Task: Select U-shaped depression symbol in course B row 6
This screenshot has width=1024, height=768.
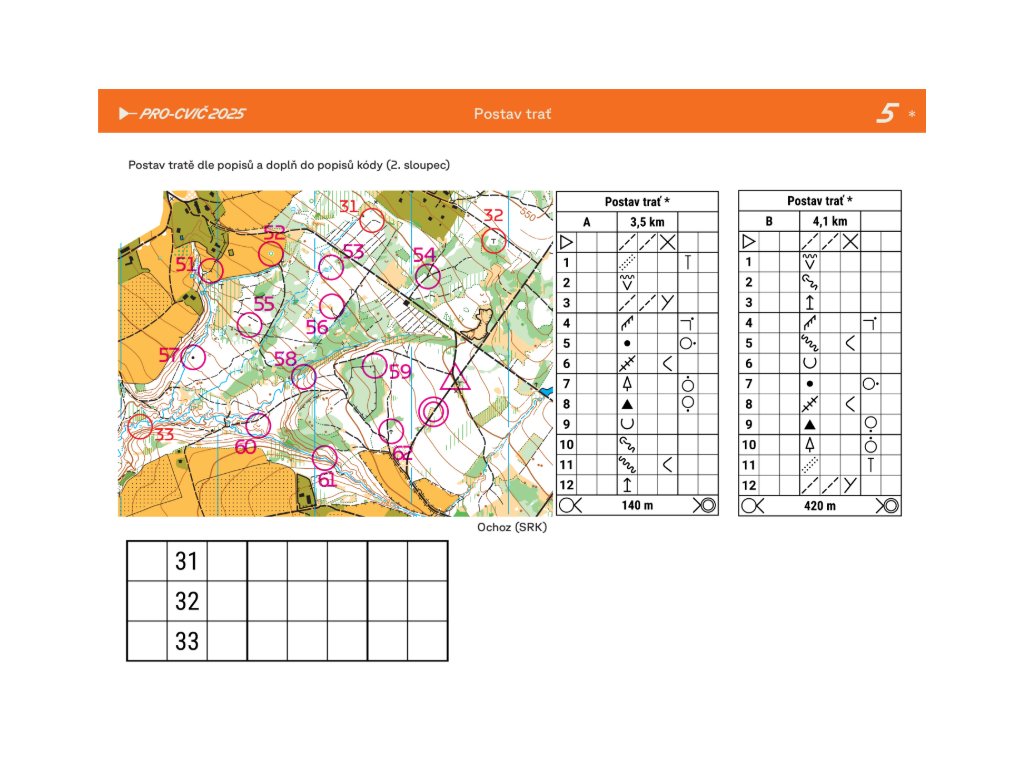Action: point(809,363)
